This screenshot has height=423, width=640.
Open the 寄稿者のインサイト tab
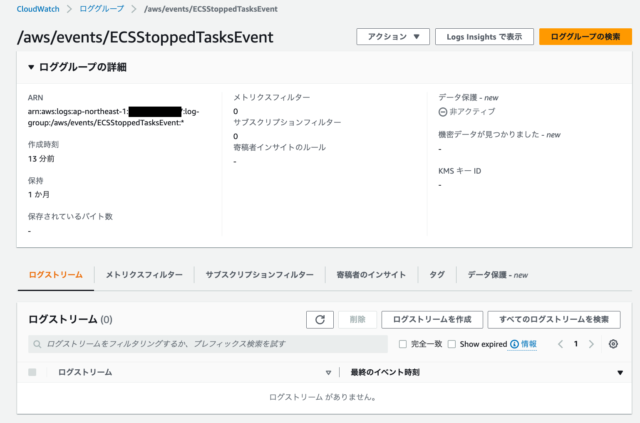371,275
